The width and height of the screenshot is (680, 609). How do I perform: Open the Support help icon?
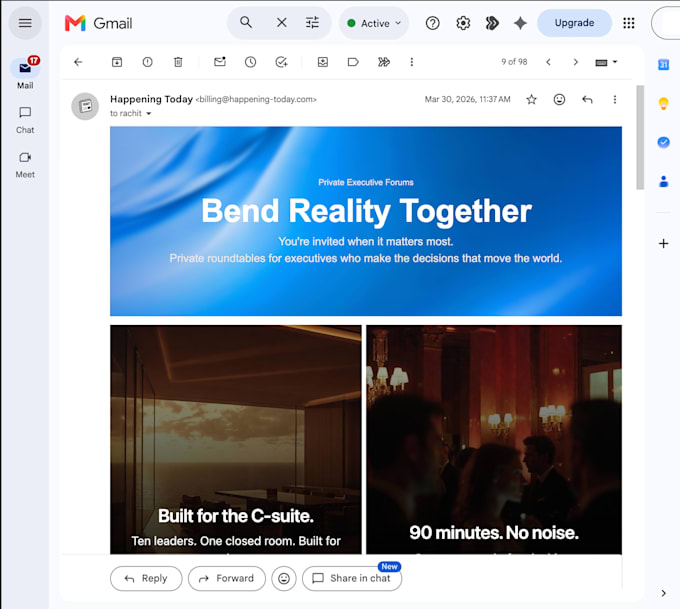(x=432, y=23)
